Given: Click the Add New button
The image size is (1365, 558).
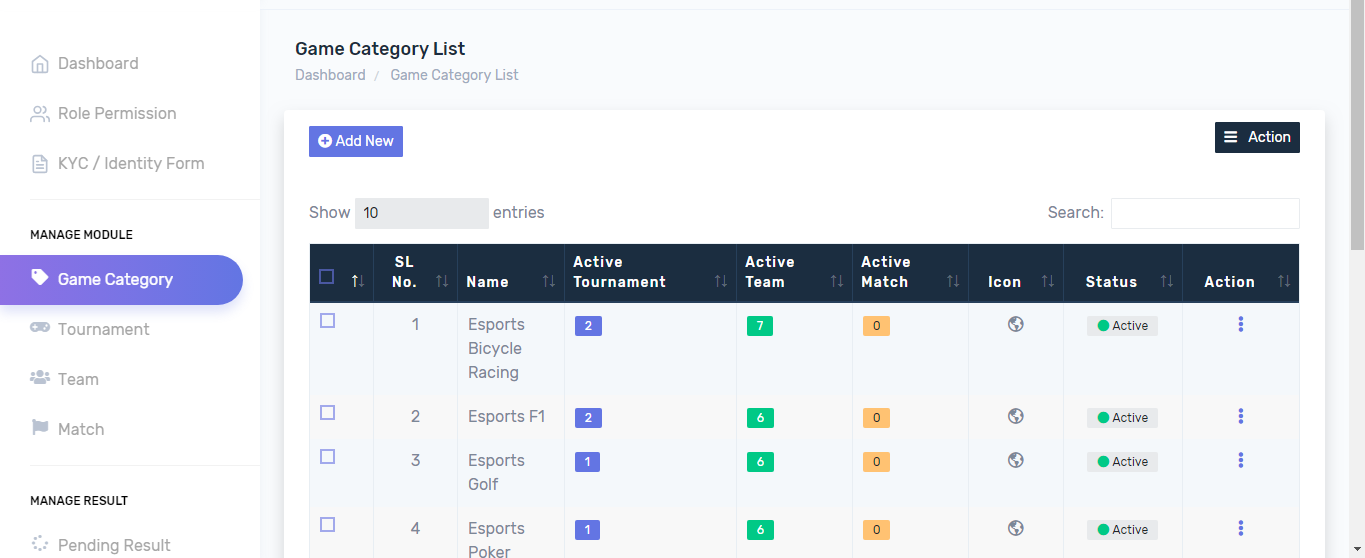Looking at the screenshot, I should (x=355, y=141).
